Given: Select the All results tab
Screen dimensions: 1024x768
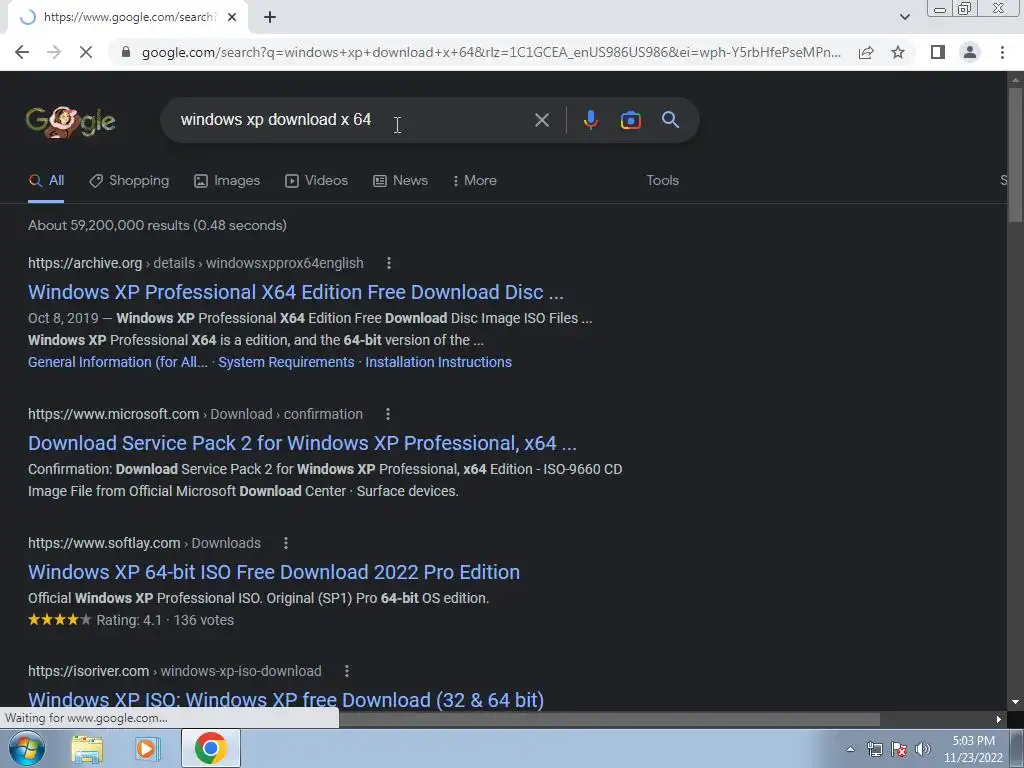Looking at the screenshot, I should tap(46, 181).
